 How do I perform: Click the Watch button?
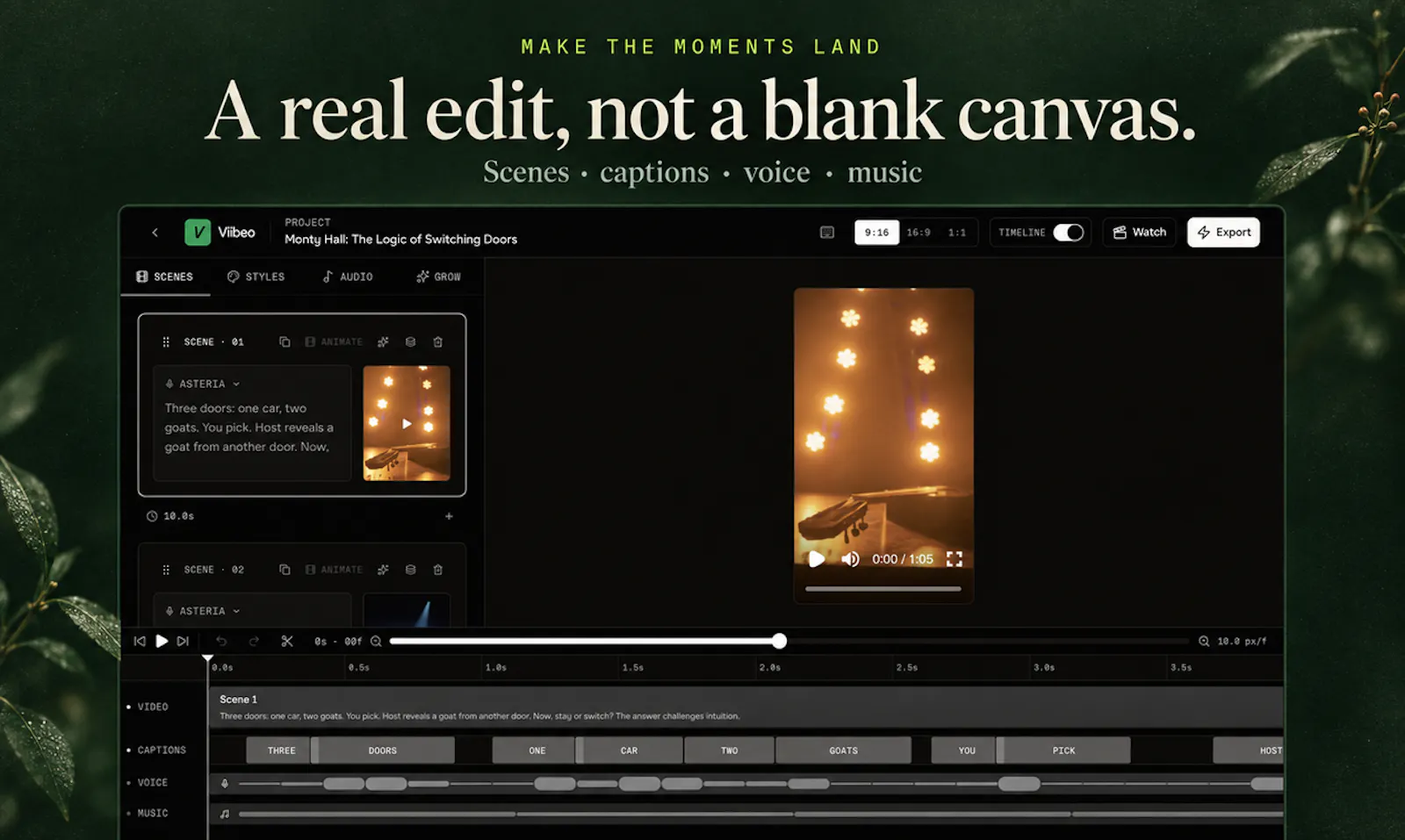[1139, 233]
